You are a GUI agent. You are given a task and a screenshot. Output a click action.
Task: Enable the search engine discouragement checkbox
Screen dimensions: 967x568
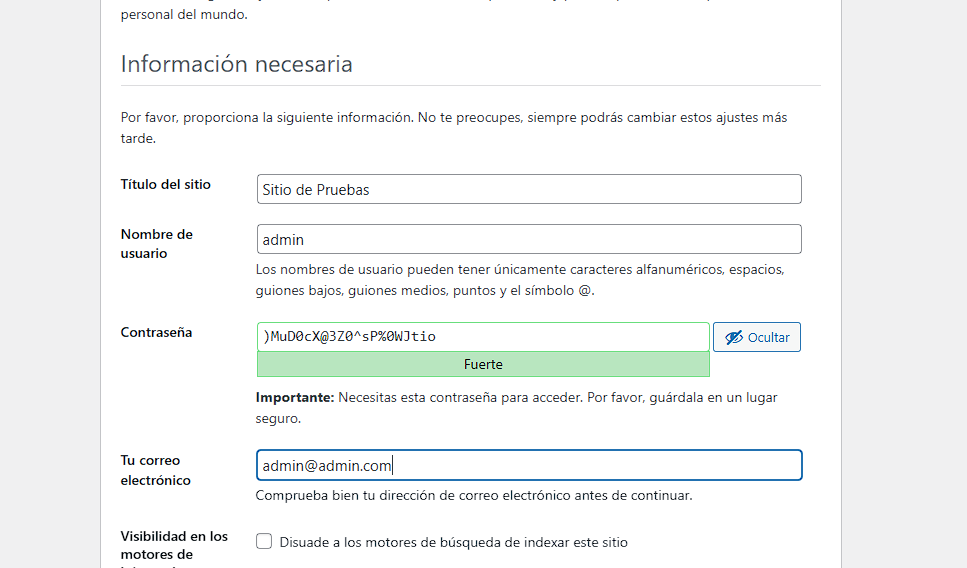click(264, 542)
